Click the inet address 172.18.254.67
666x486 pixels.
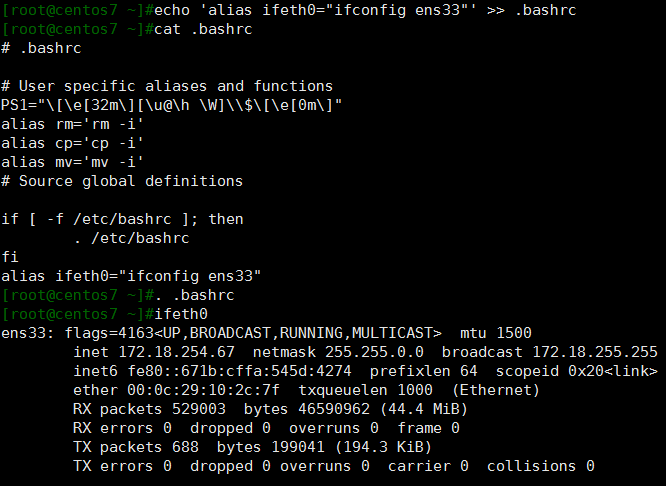click(x=176, y=352)
